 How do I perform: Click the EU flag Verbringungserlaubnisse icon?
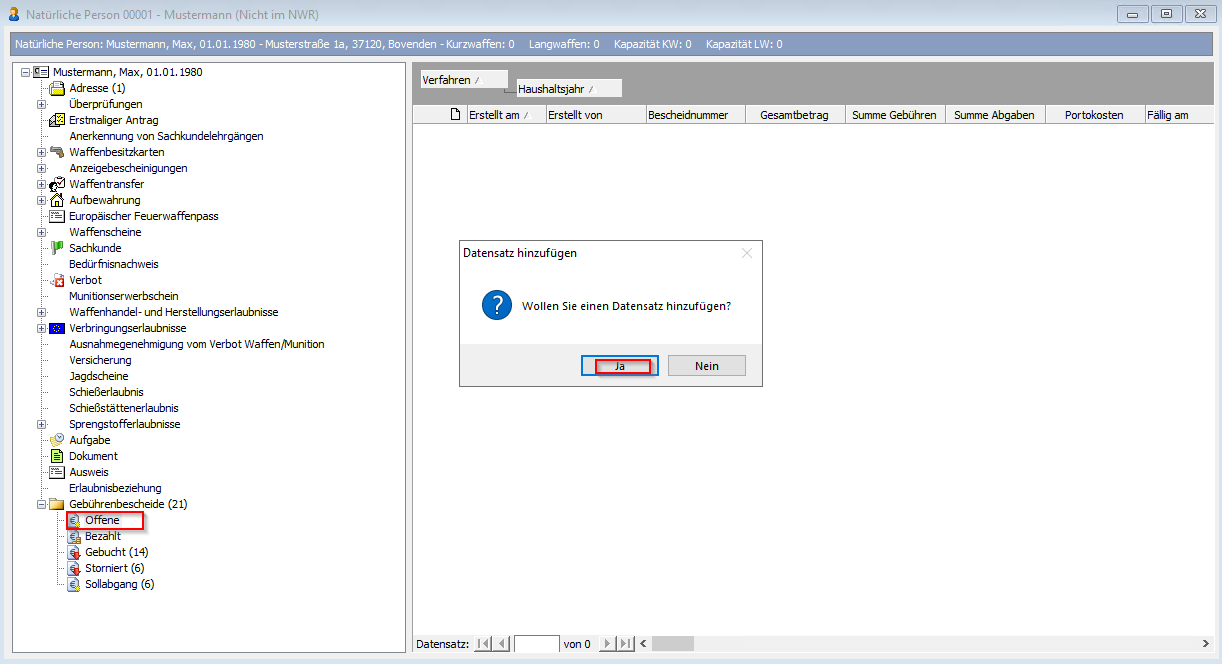(x=57, y=328)
